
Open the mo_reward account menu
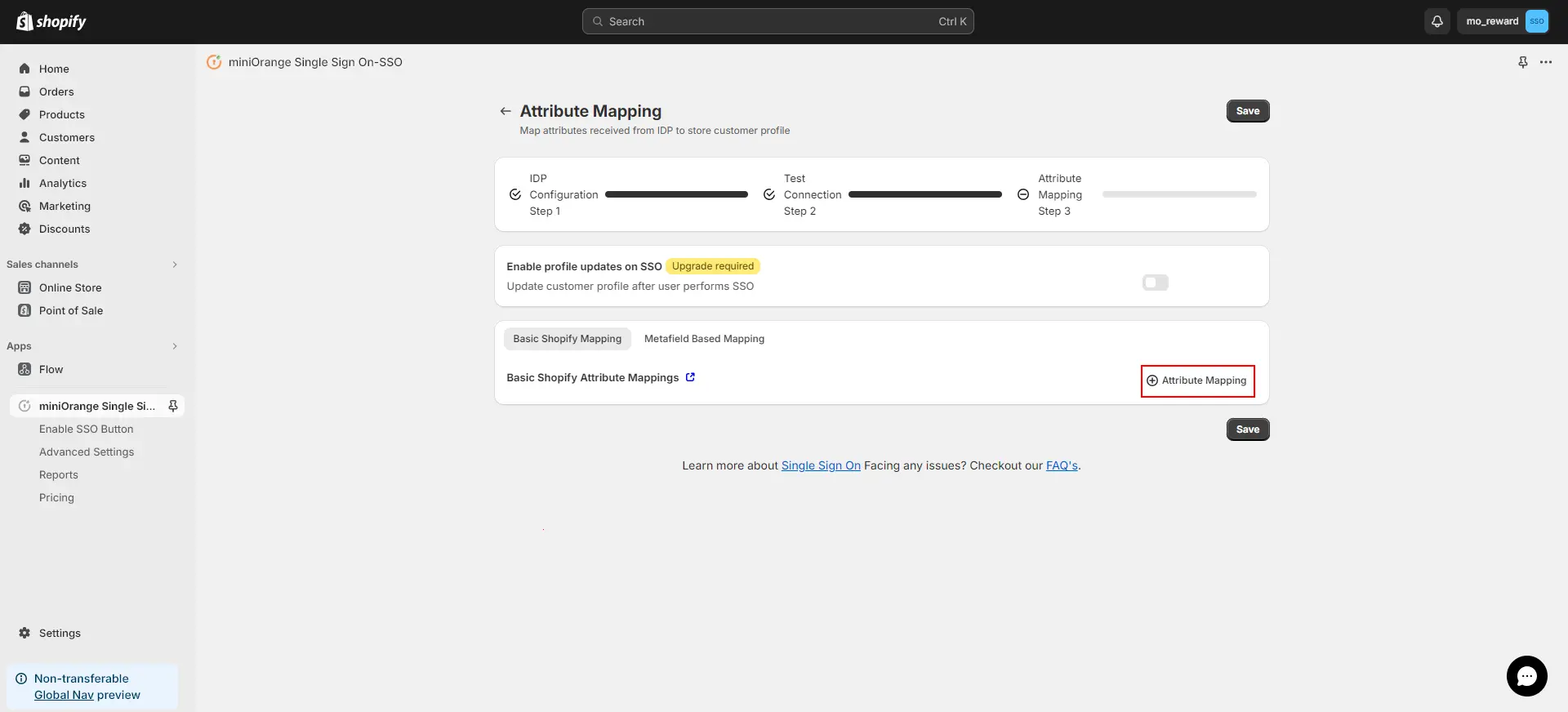click(x=1503, y=21)
